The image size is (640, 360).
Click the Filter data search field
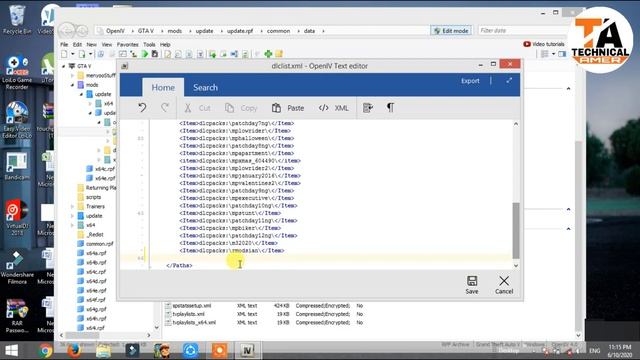point(522,31)
